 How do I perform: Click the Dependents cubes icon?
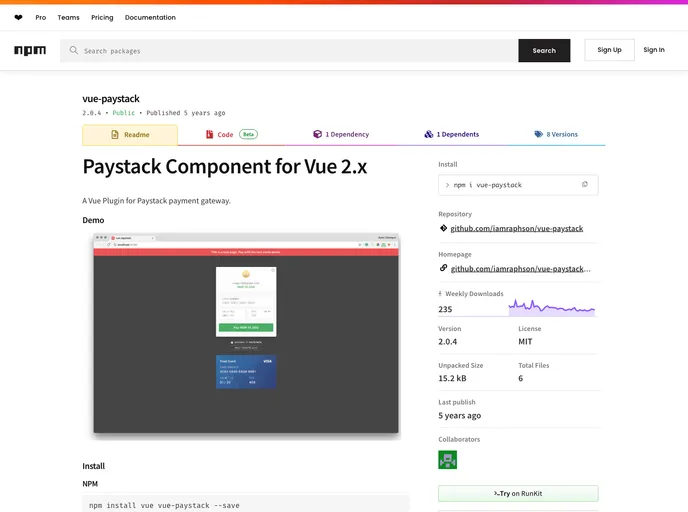click(429, 134)
